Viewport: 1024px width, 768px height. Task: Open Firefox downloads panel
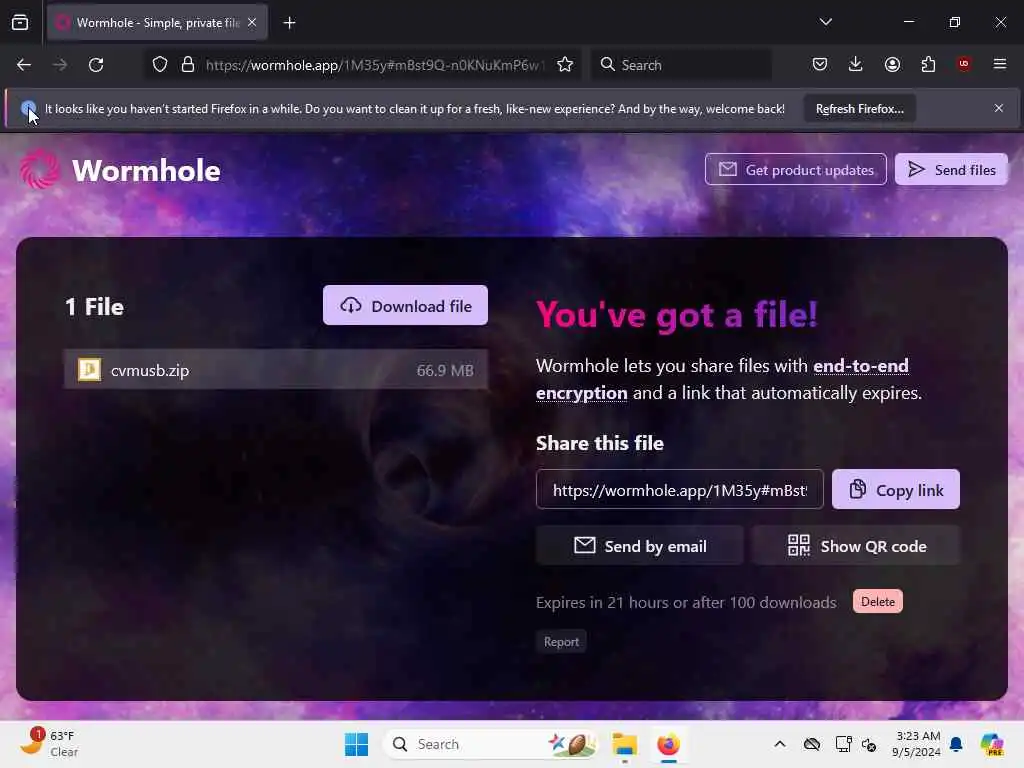[x=856, y=64]
